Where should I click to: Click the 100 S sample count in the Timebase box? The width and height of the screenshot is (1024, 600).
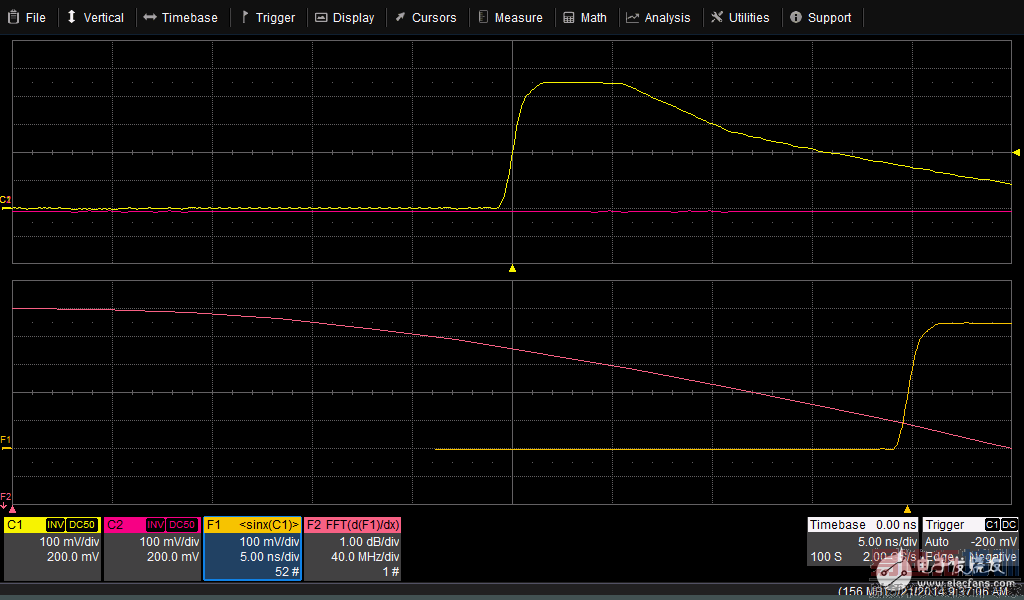[826, 557]
